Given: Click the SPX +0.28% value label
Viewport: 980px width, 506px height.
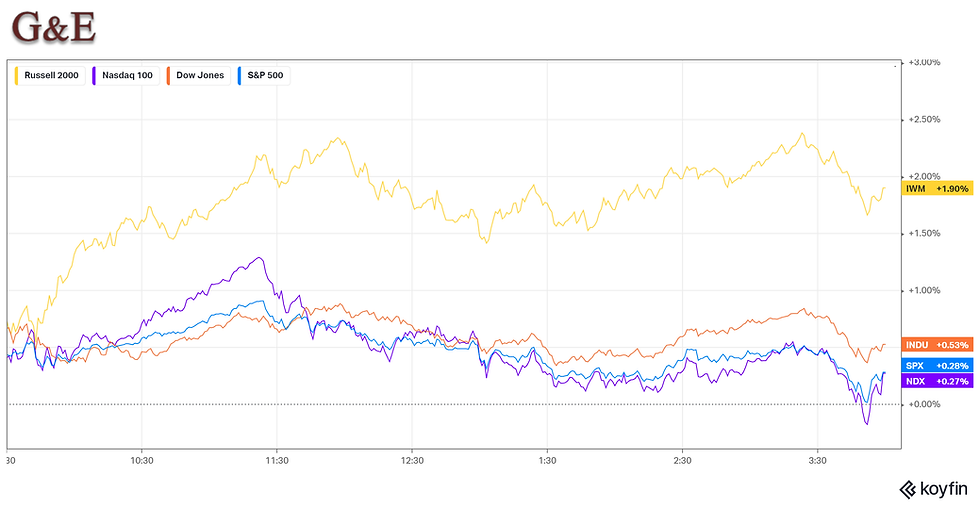Looking at the screenshot, I should (937, 365).
